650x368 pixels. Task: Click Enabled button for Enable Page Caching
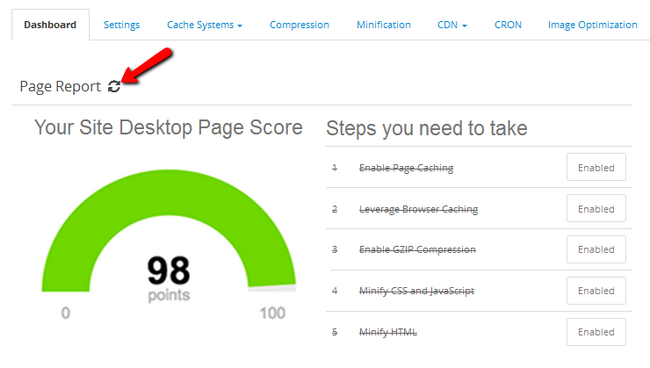tap(596, 167)
